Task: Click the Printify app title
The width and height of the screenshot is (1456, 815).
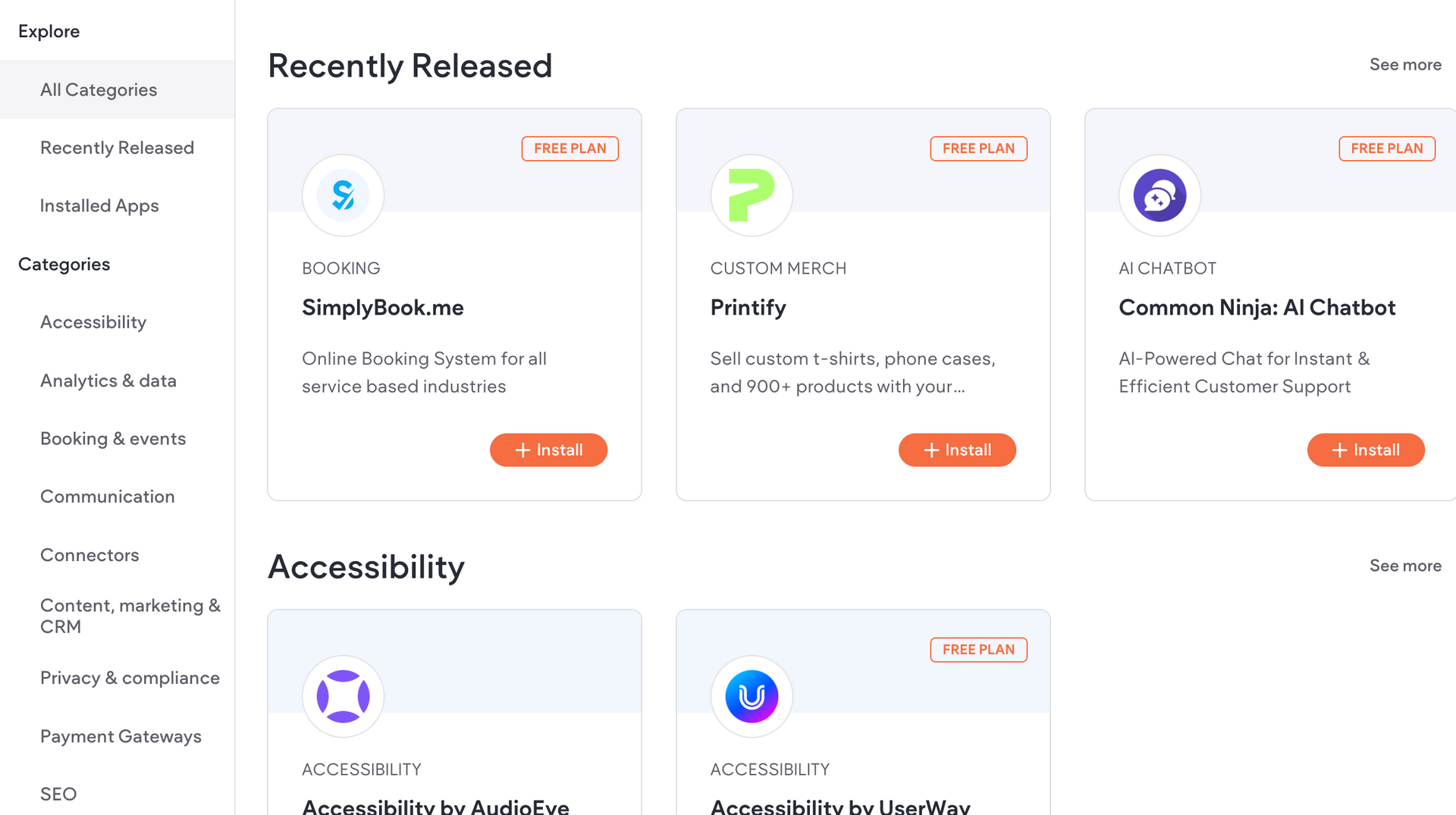Action: [x=748, y=308]
